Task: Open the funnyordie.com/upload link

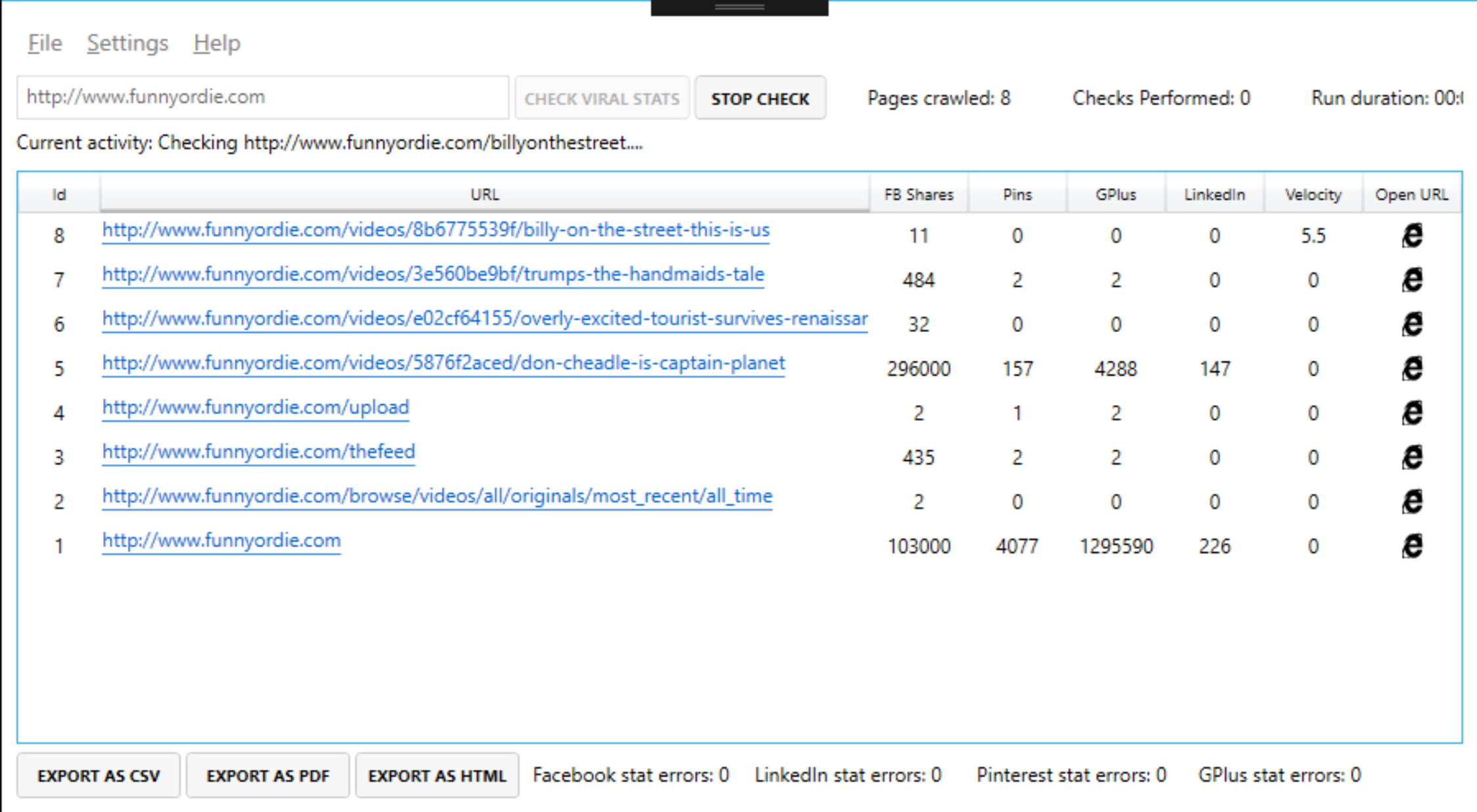Action: (x=255, y=408)
